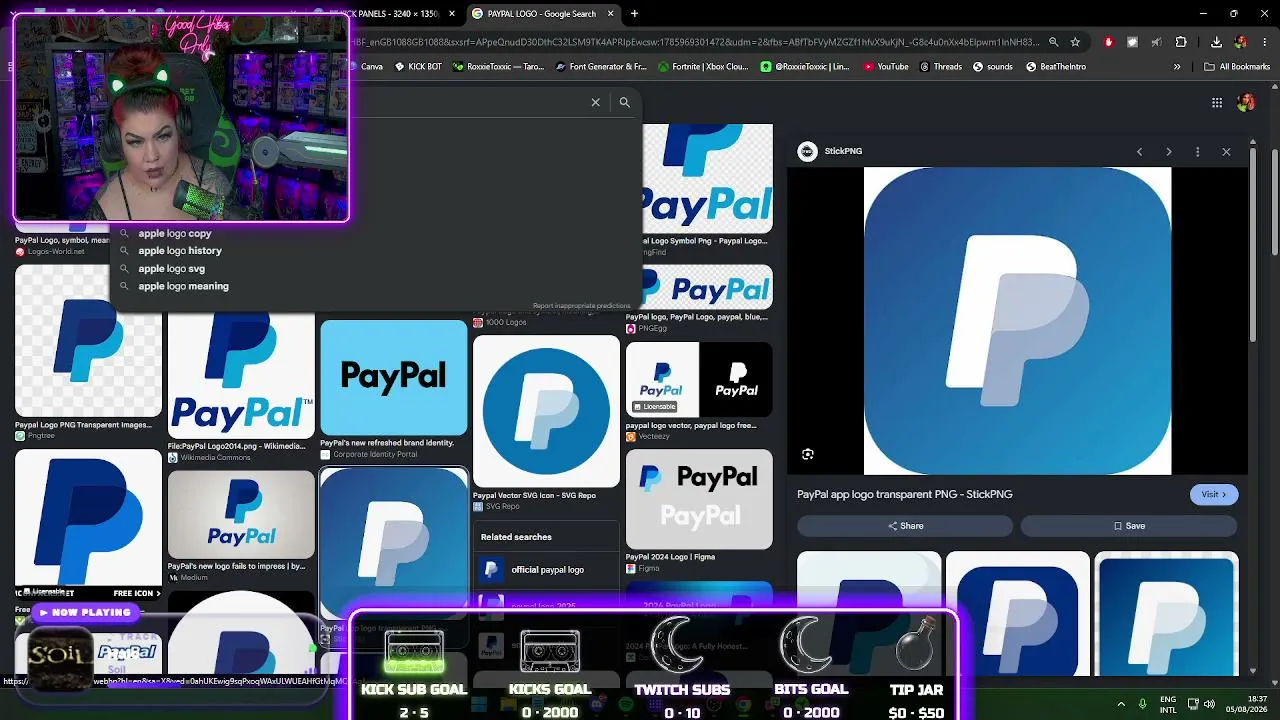Open the BeatTheIntro bookmark
The width and height of the screenshot is (1280, 720).
(x=1055, y=67)
